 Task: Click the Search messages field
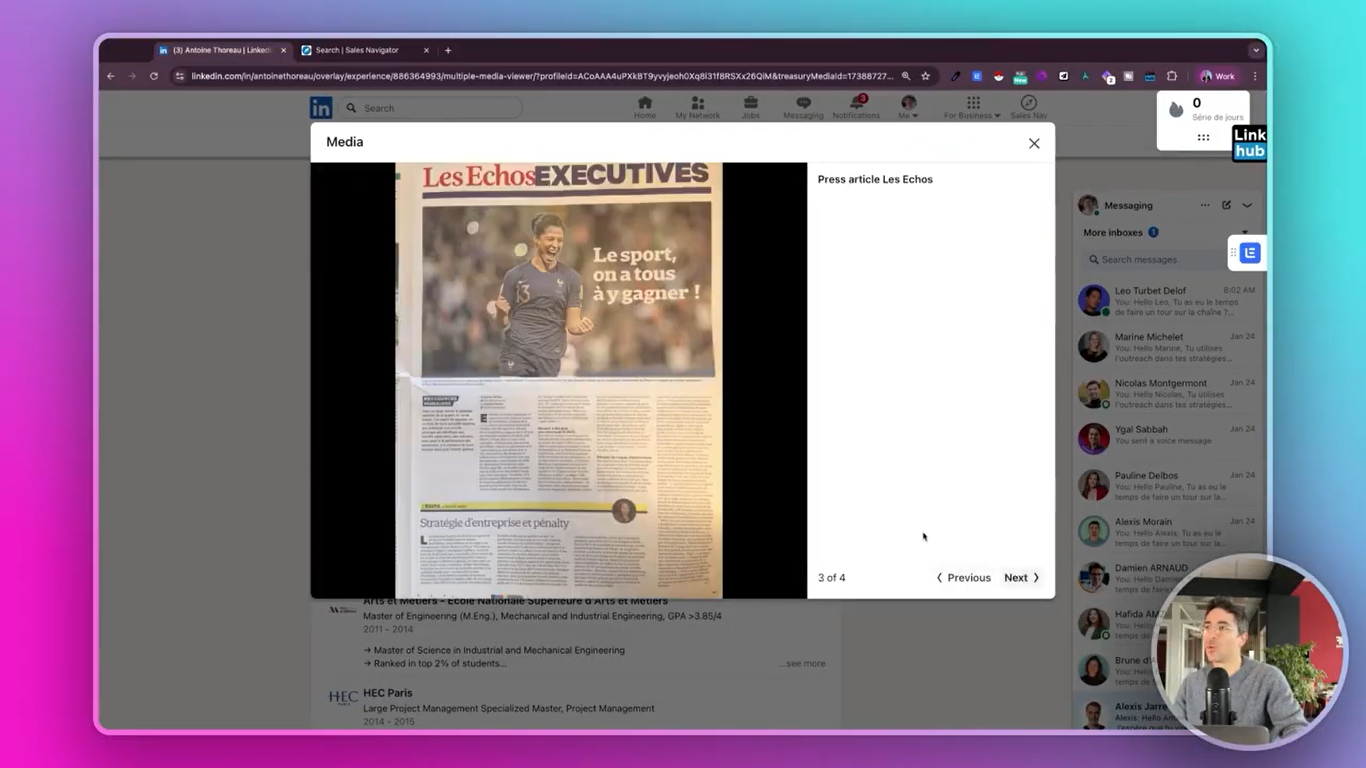click(1160, 260)
